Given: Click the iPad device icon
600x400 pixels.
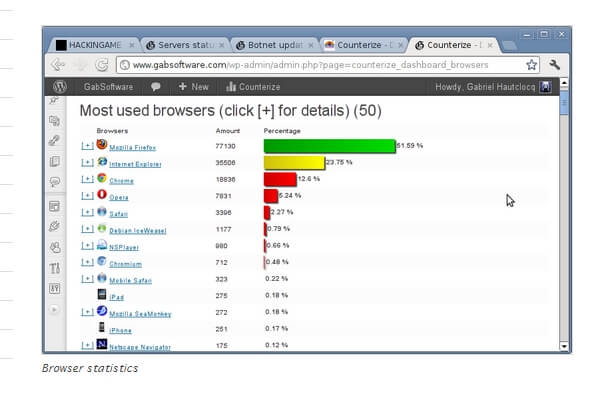Looking at the screenshot, I should click(102, 294).
